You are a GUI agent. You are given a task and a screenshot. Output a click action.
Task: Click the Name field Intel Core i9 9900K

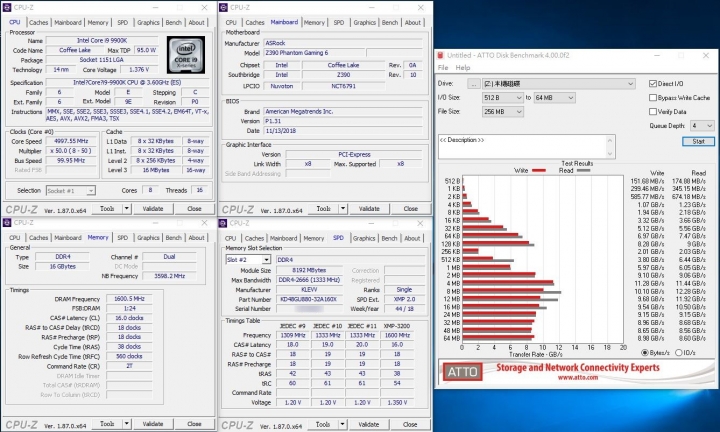[x=102, y=40]
